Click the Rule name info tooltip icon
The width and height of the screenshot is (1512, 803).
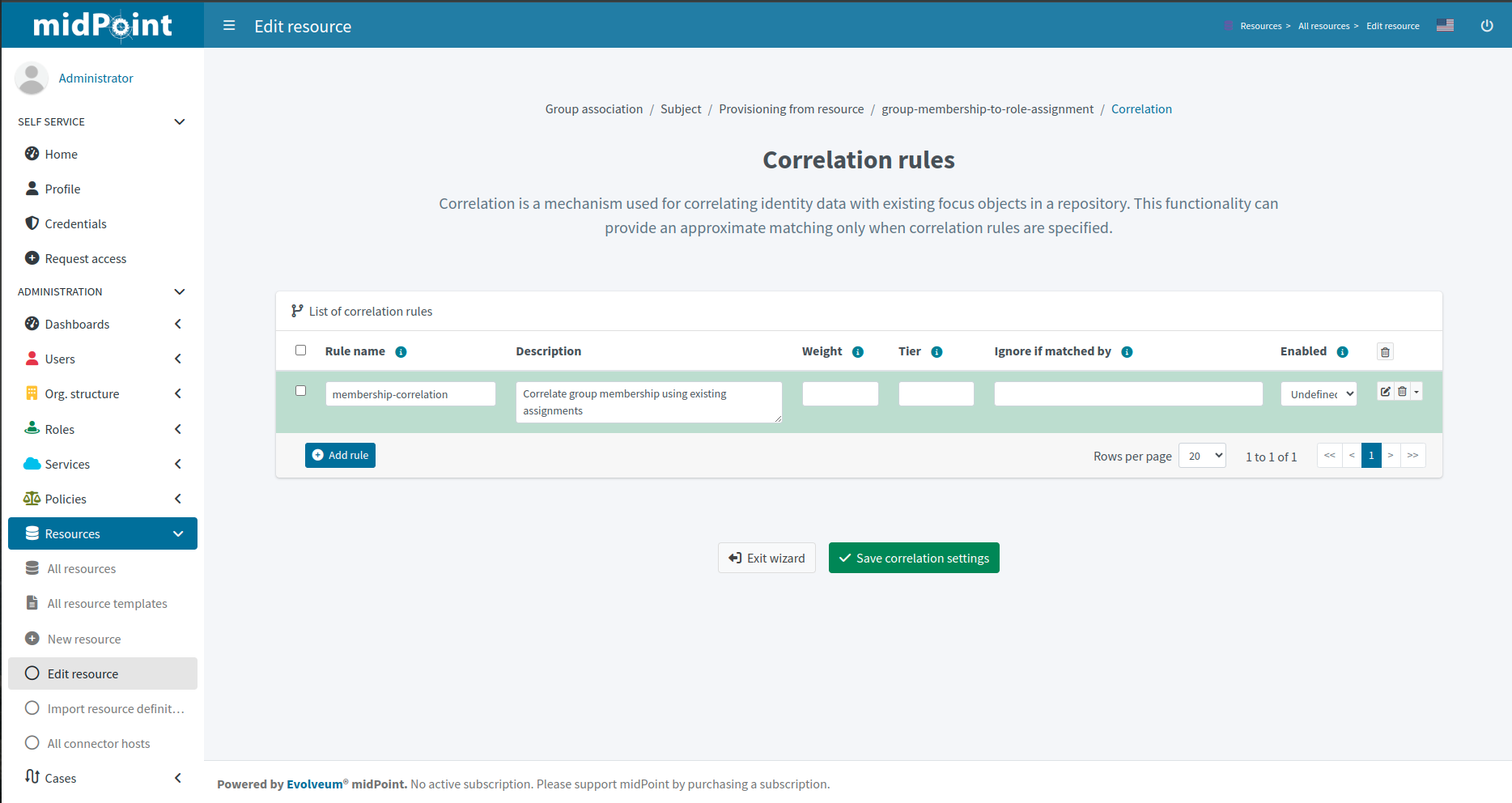click(401, 351)
